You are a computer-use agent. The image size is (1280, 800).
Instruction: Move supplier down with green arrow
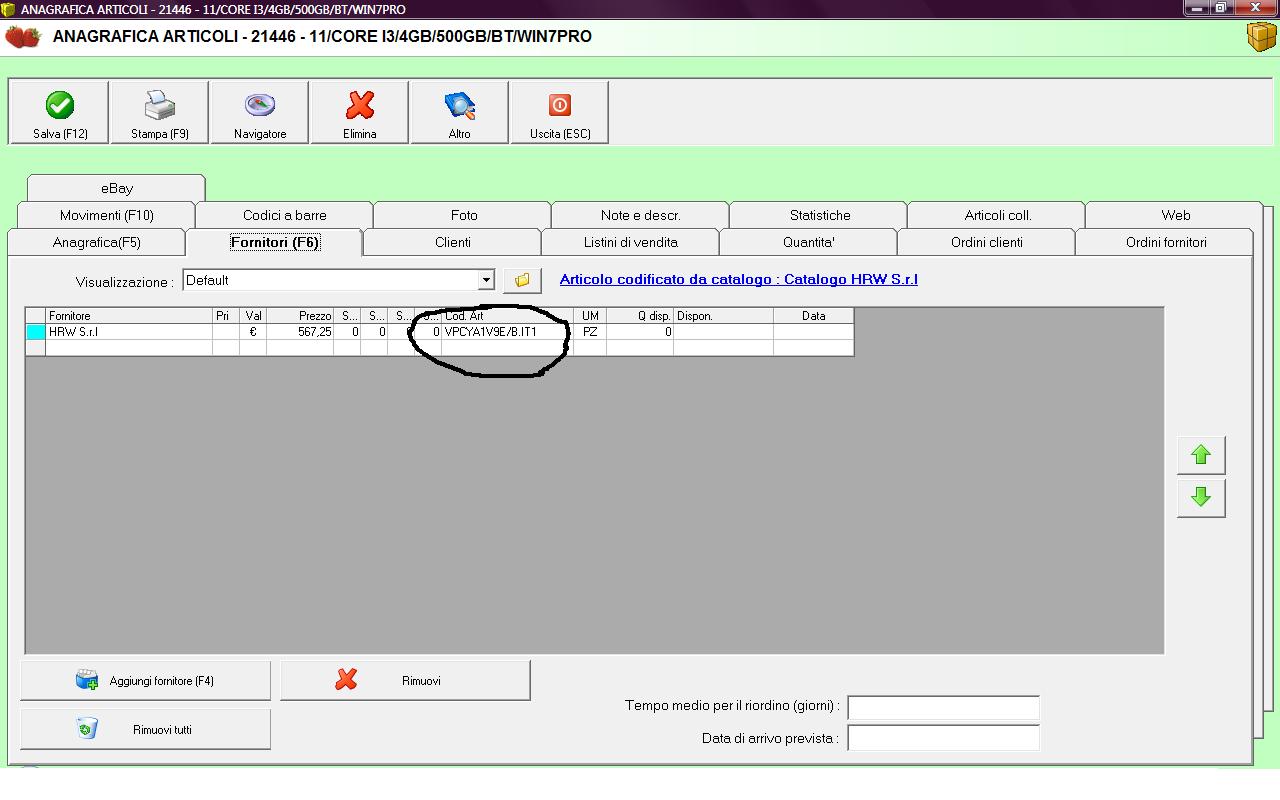(1201, 497)
